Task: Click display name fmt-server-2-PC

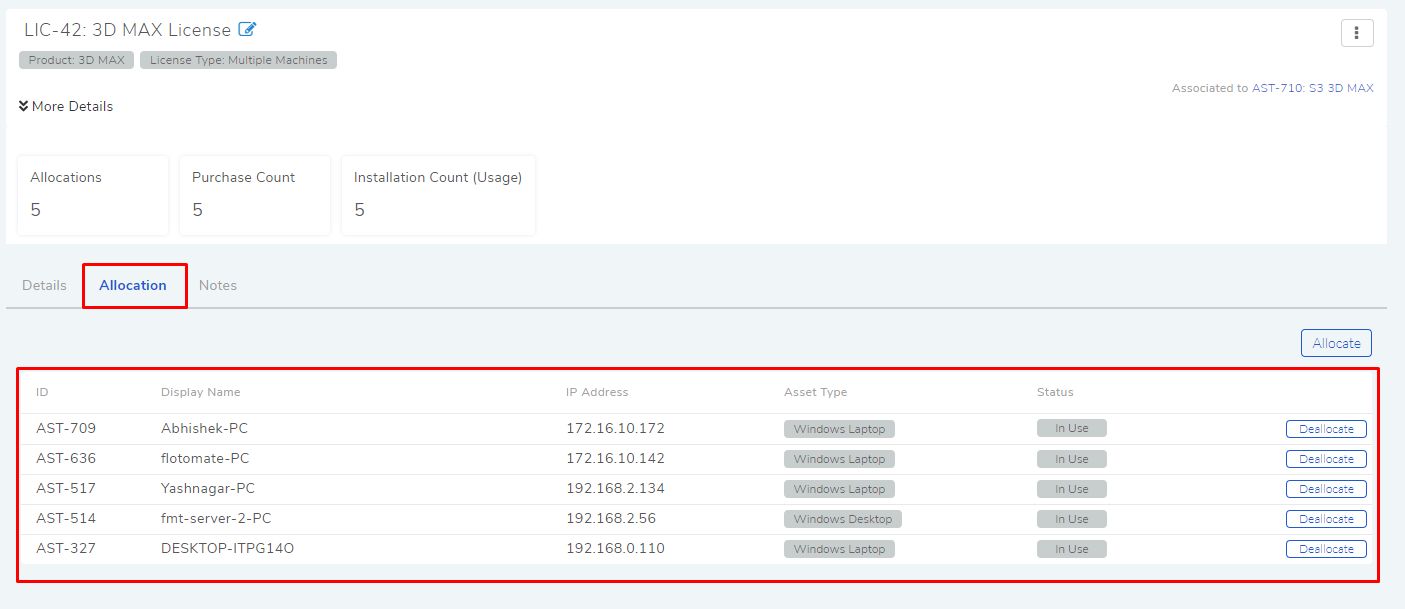Action: 216,518
